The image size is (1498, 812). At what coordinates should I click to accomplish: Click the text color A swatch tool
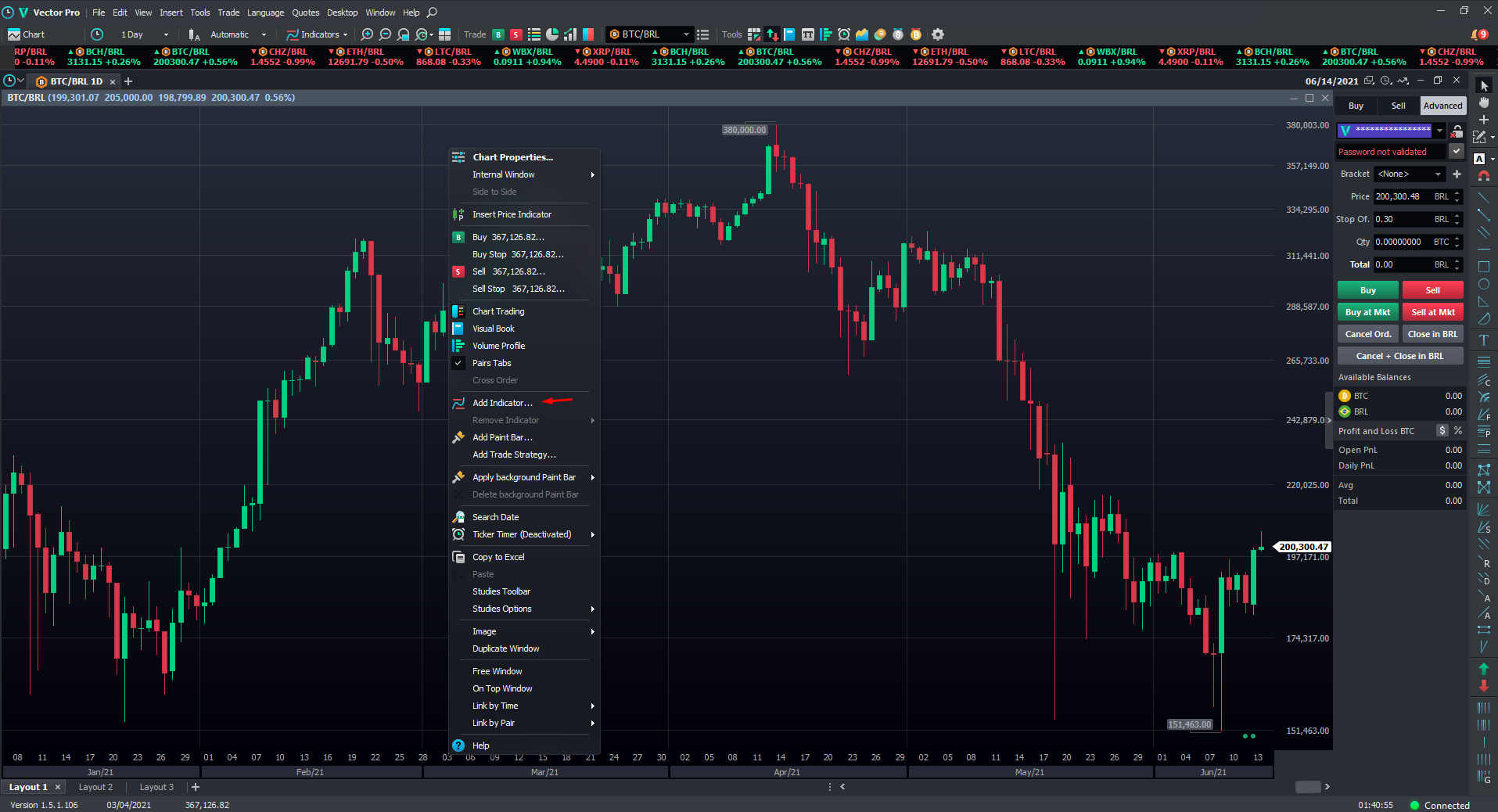pyautogui.click(x=1479, y=159)
